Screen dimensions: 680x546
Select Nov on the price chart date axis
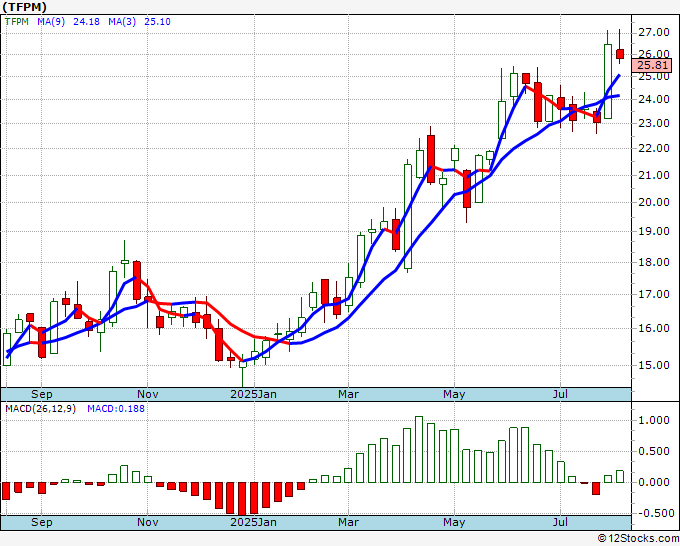point(147,394)
